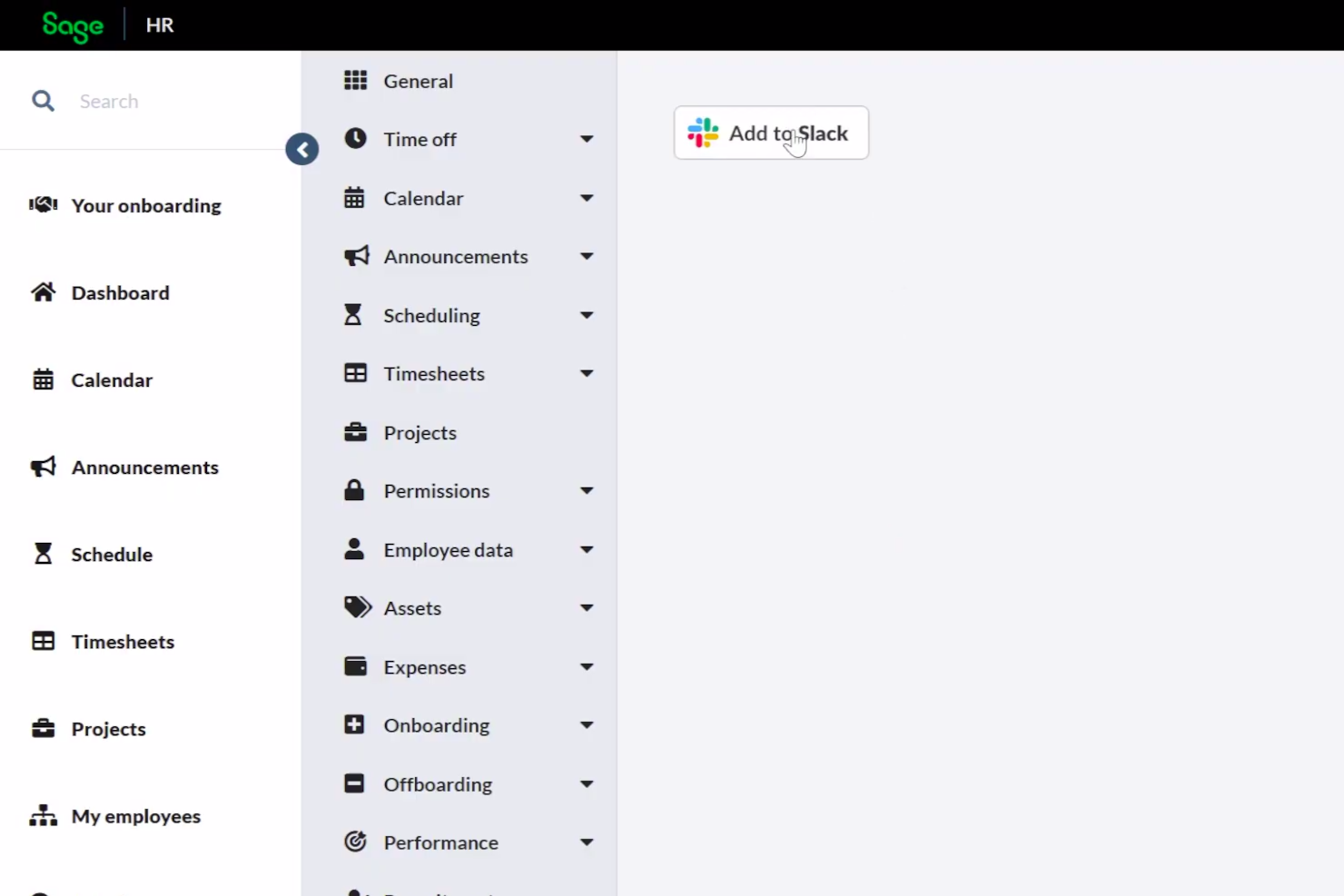The image size is (1344, 896).
Task: Click the grid icon next to General
Action: [x=355, y=81]
